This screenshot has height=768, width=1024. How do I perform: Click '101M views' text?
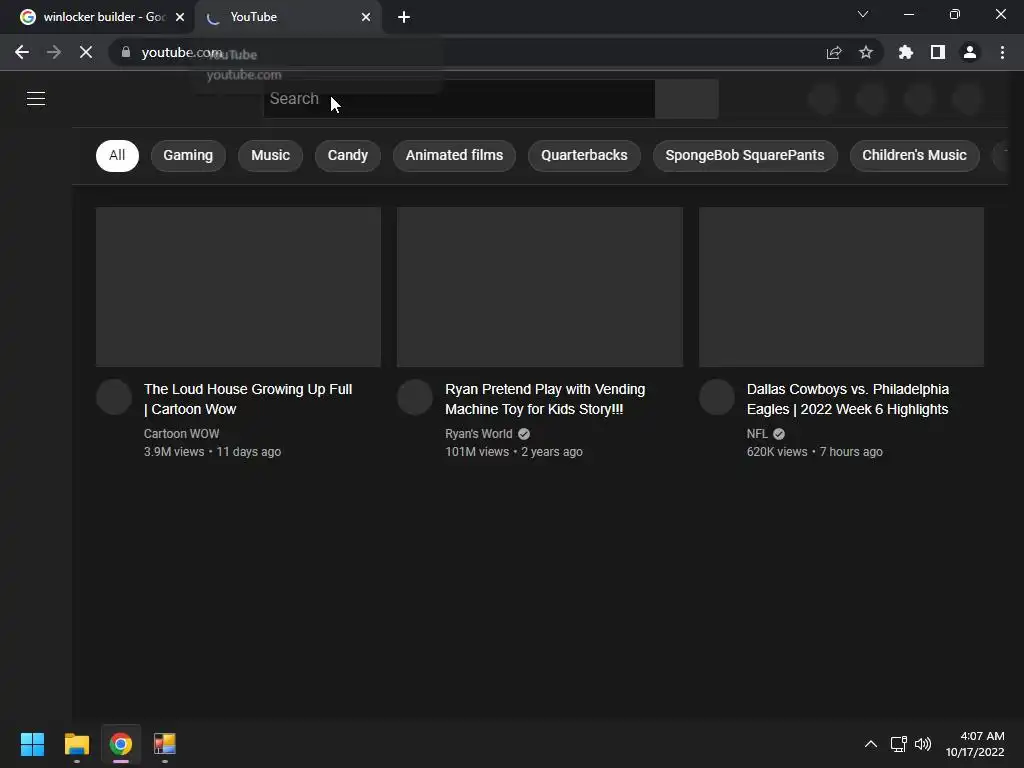(x=477, y=452)
